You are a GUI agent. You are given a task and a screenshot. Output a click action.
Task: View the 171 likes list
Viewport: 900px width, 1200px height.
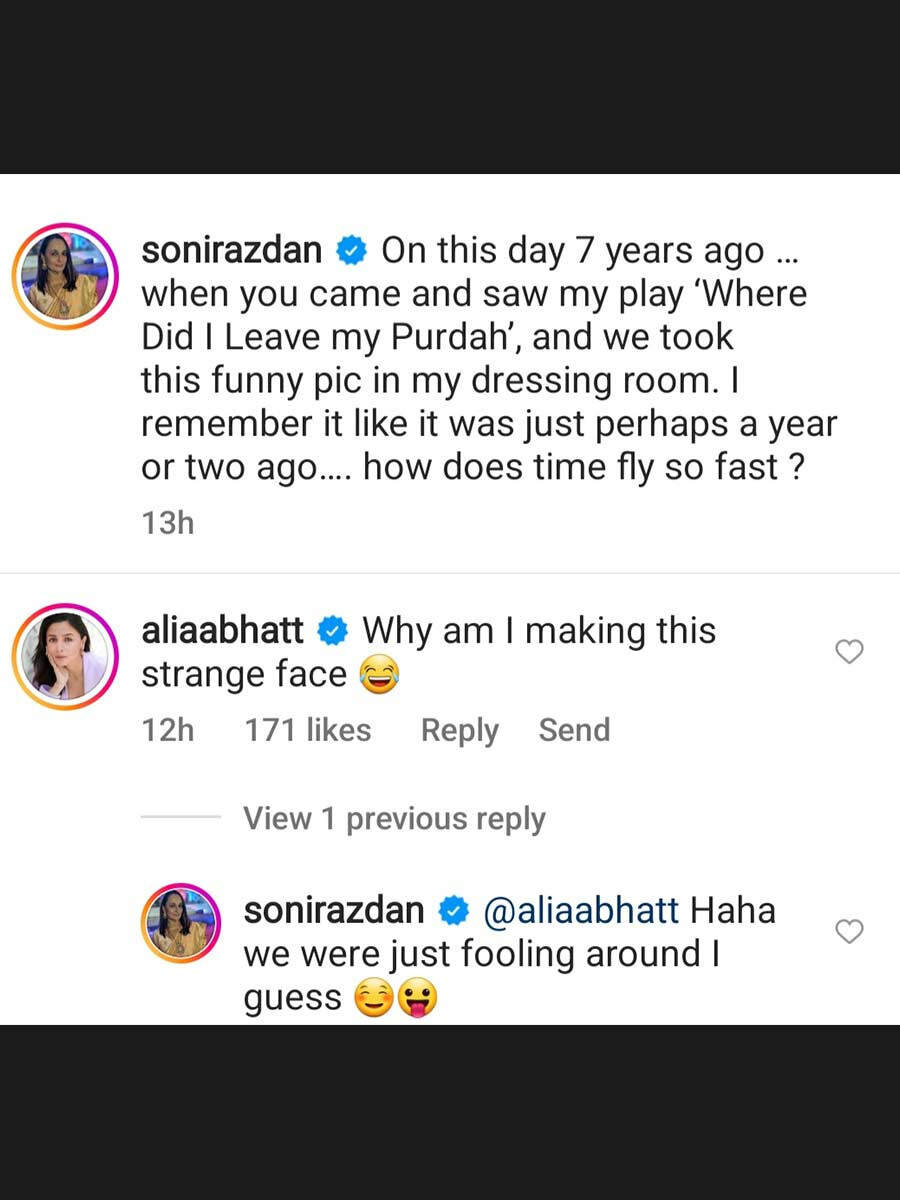(x=307, y=731)
